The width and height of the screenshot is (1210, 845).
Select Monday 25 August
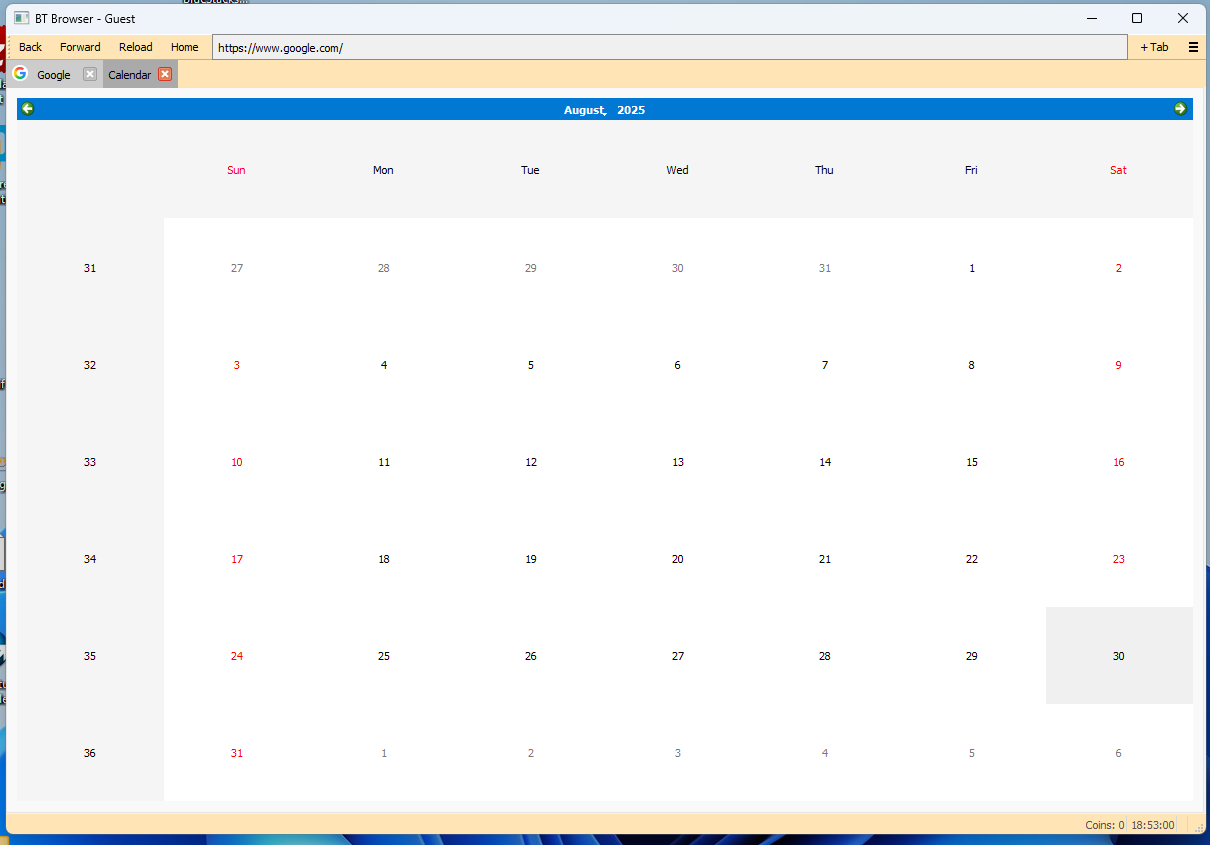point(384,656)
